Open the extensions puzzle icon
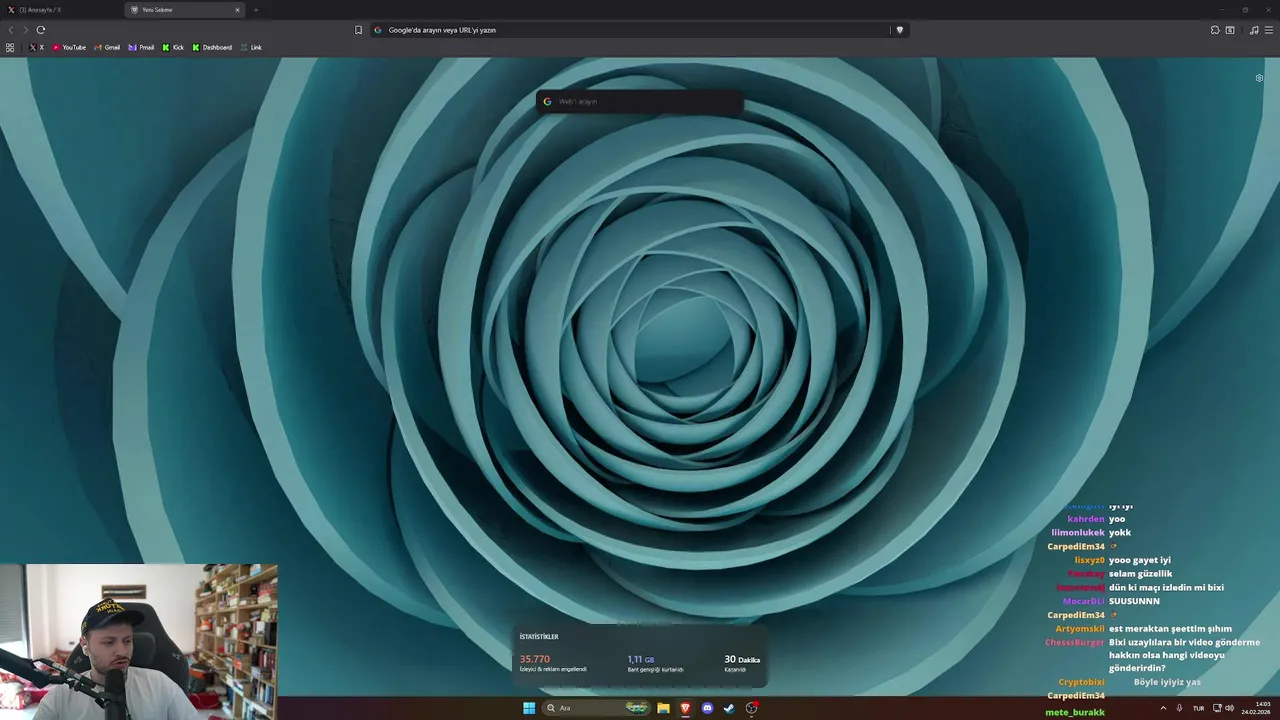 1215,30
